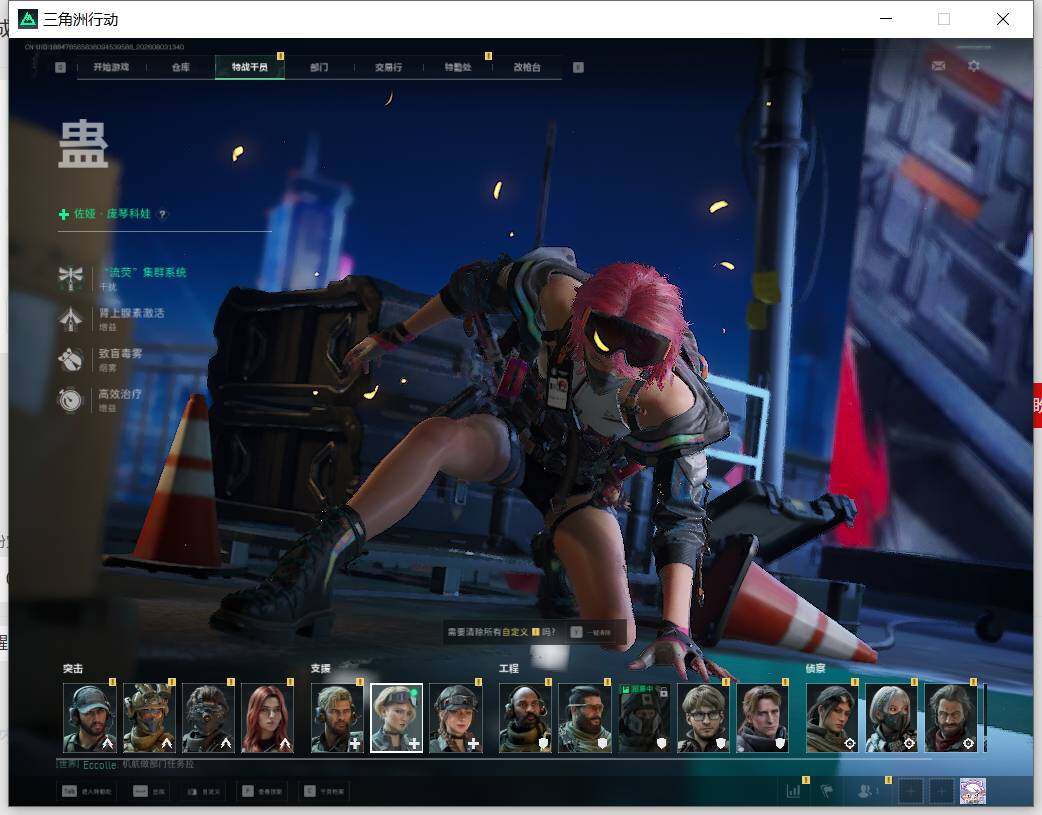This screenshot has height=815, width=1042.
Task: Select first 突击 operator with green cap
Action: (x=90, y=718)
